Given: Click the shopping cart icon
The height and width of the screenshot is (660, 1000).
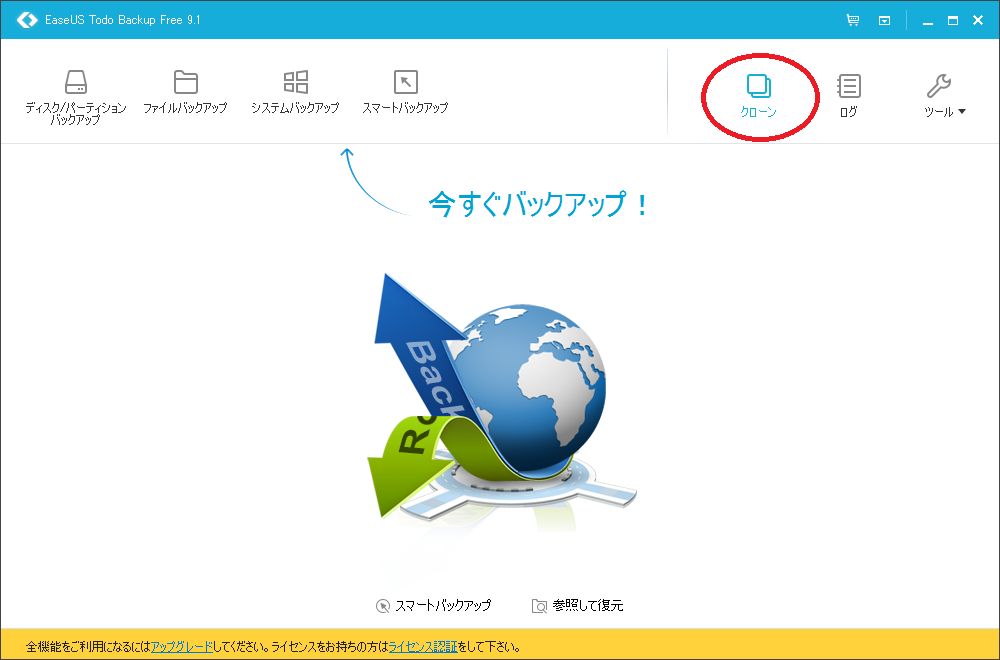Looking at the screenshot, I should [853, 20].
